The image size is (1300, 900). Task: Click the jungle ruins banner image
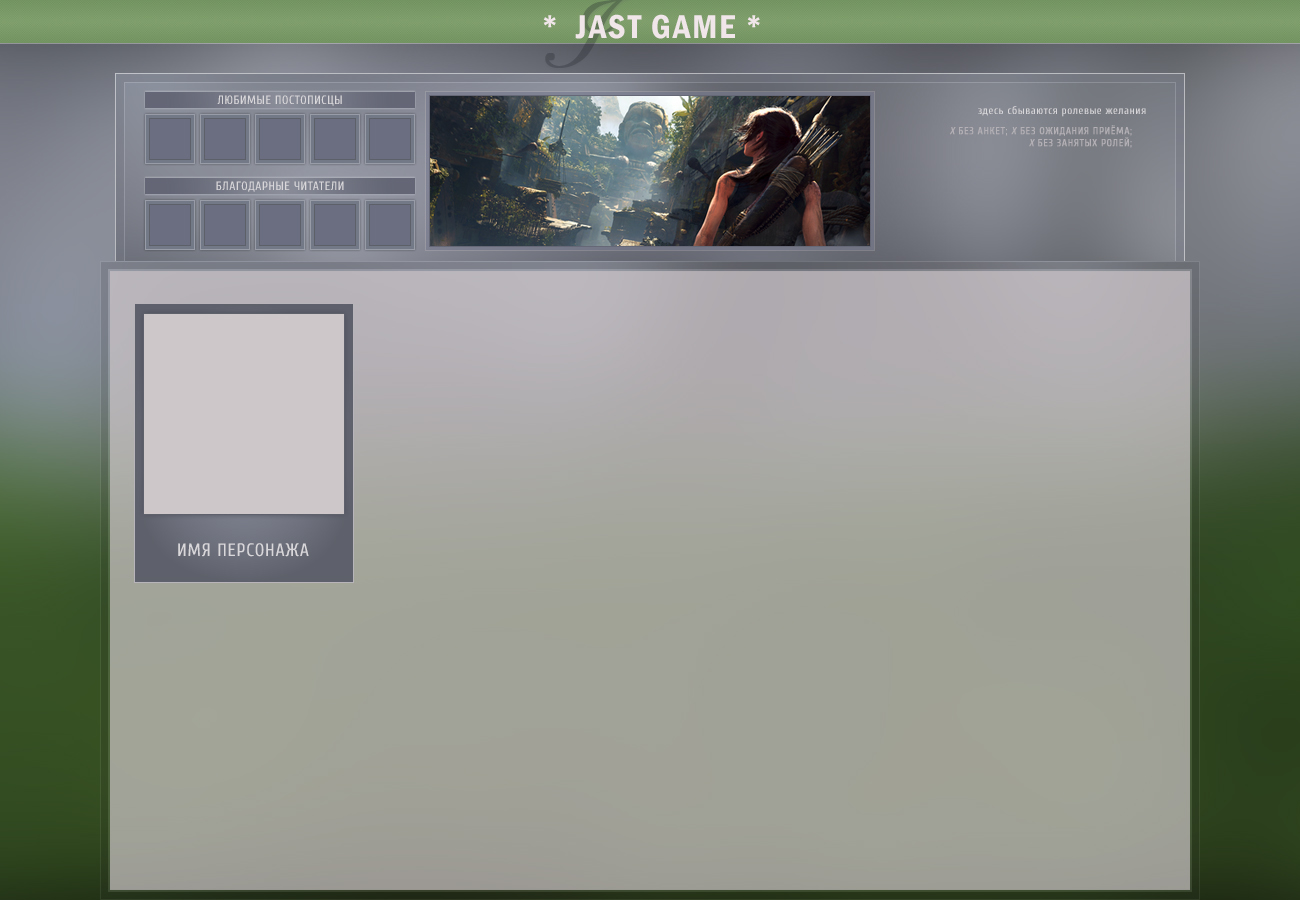pos(650,171)
